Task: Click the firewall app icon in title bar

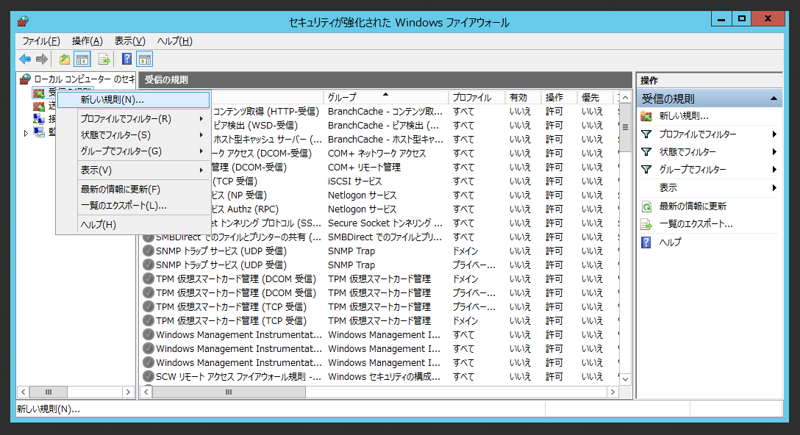Action: (23, 21)
